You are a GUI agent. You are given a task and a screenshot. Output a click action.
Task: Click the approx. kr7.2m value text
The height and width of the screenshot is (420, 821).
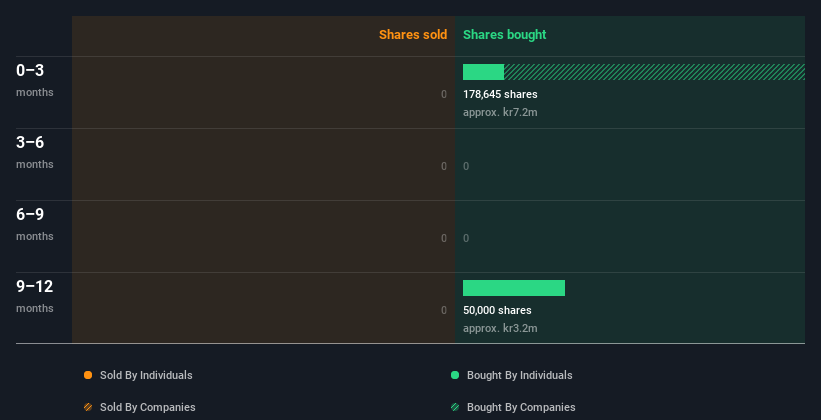click(500, 113)
